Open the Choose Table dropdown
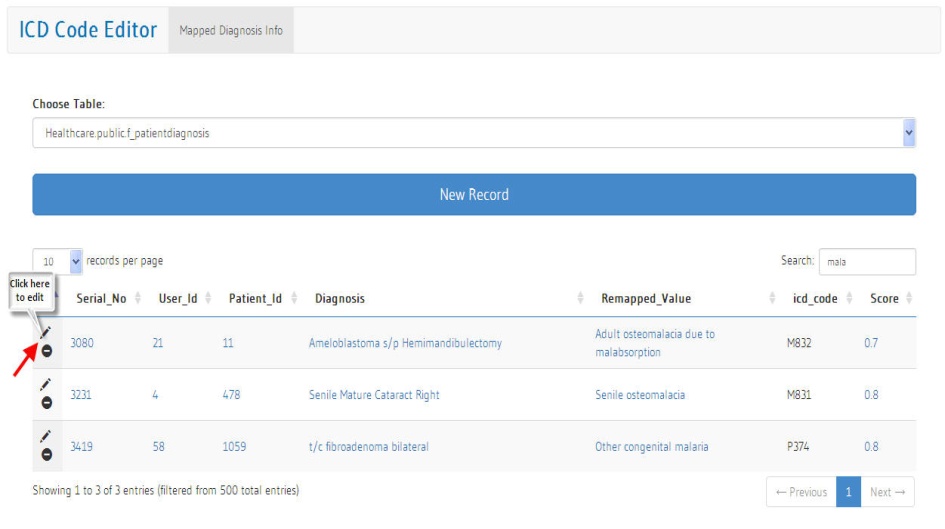The width and height of the screenshot is (945, 529). 473,133
